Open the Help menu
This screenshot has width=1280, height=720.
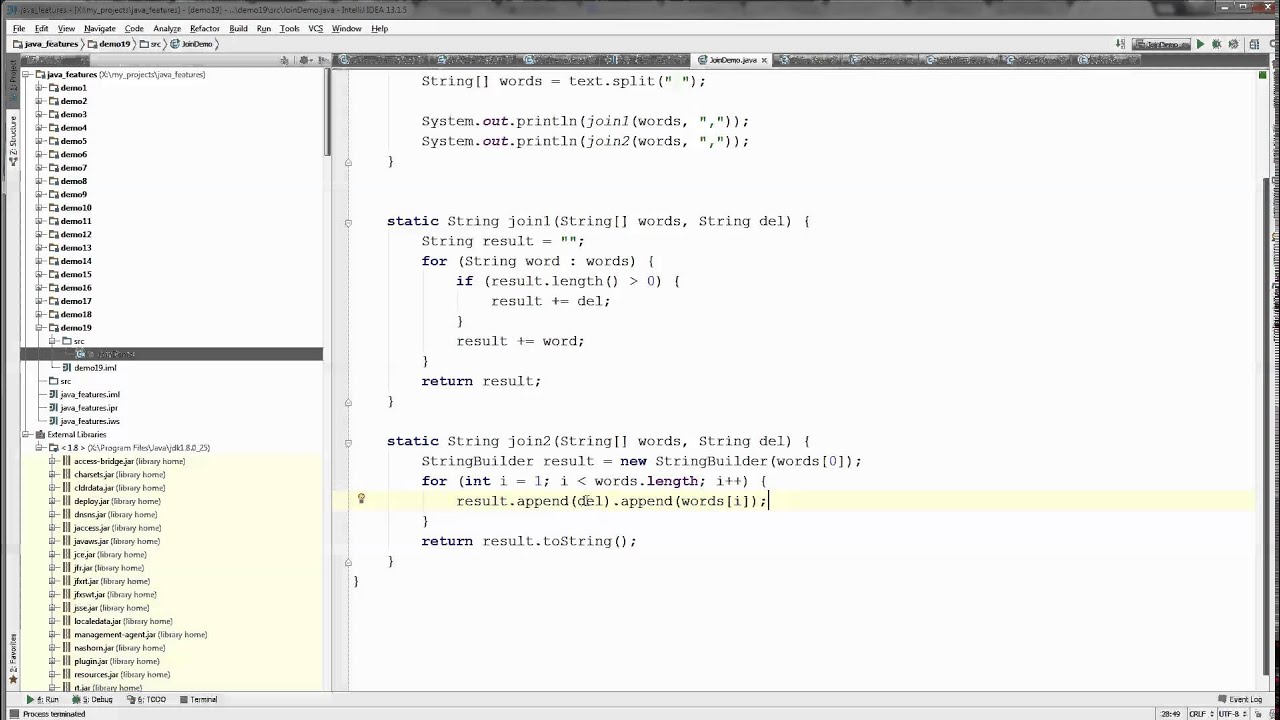coord(379,28)
